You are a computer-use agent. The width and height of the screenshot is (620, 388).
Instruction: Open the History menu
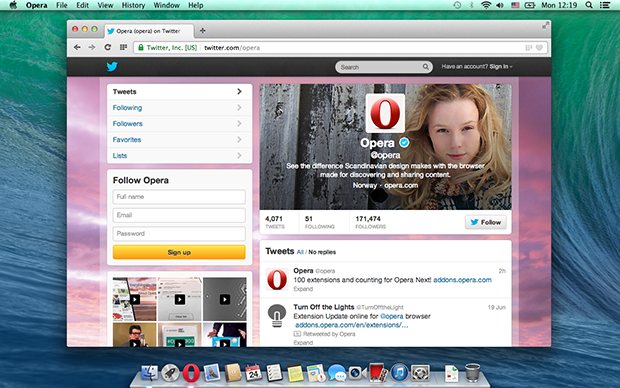[x=133, y=5]
